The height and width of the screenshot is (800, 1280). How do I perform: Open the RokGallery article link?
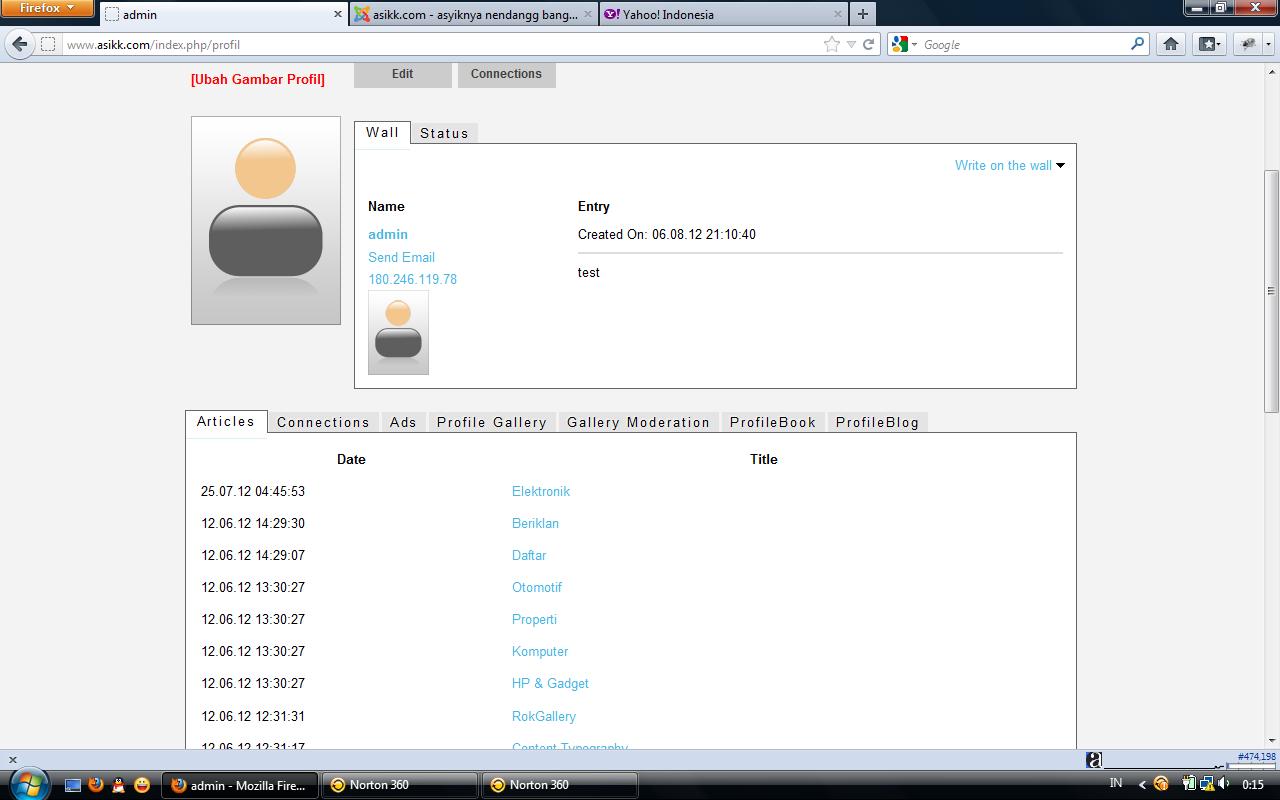pyautogui.click(x=544, y=716)
